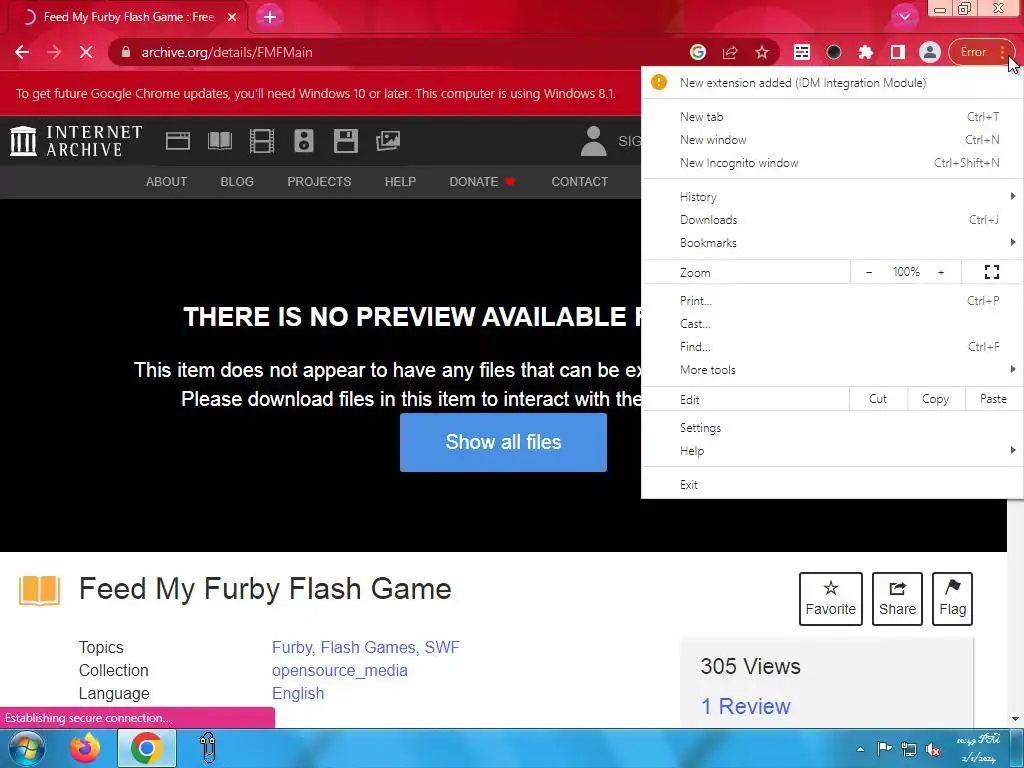Decrease zoom with the minus button

(869, 272)
